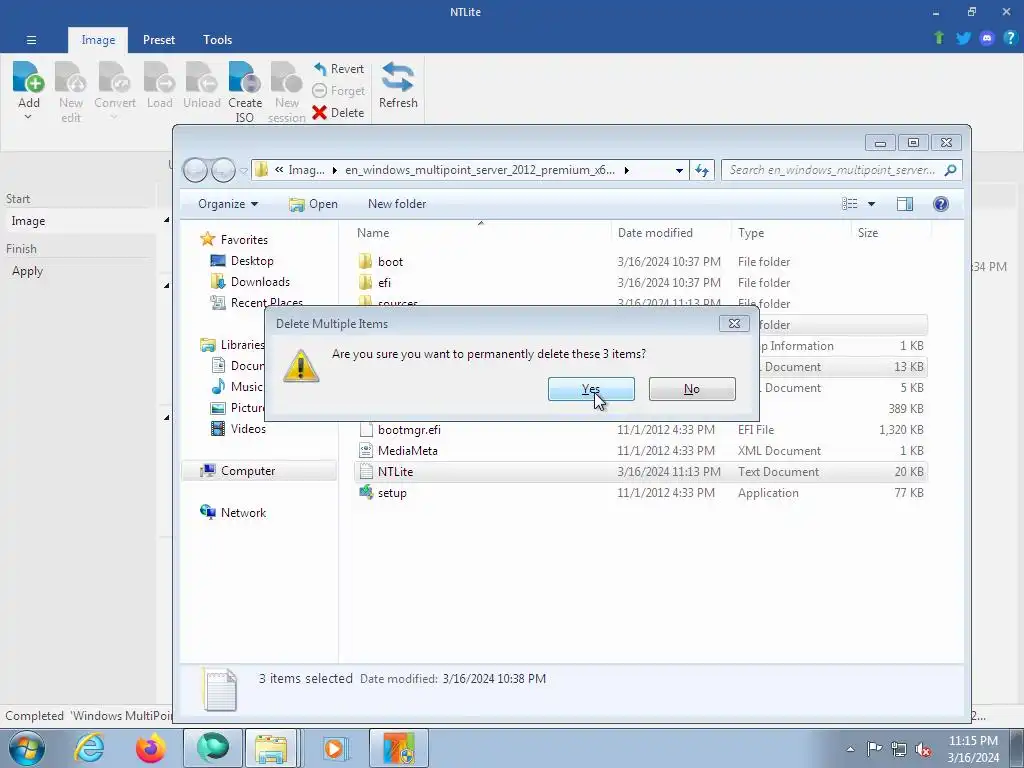Toggle the preview pane icon
Screen dimensions: 1024x768
pyautogui.click(x=904, y=204)
